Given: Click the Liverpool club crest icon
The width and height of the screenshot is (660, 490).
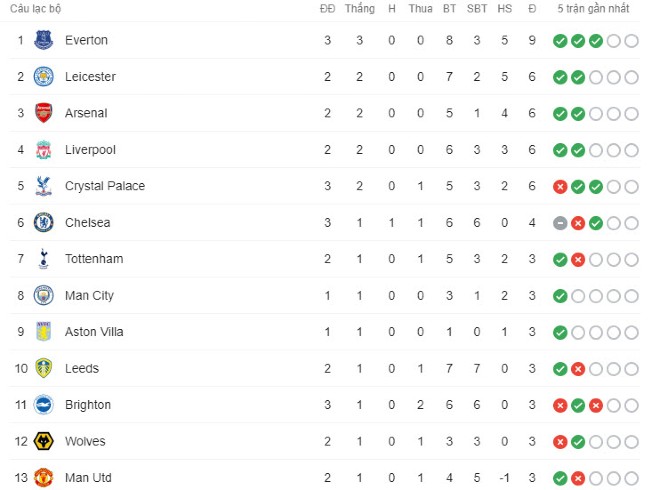Looking at the screenshot, I should (43, 150).
